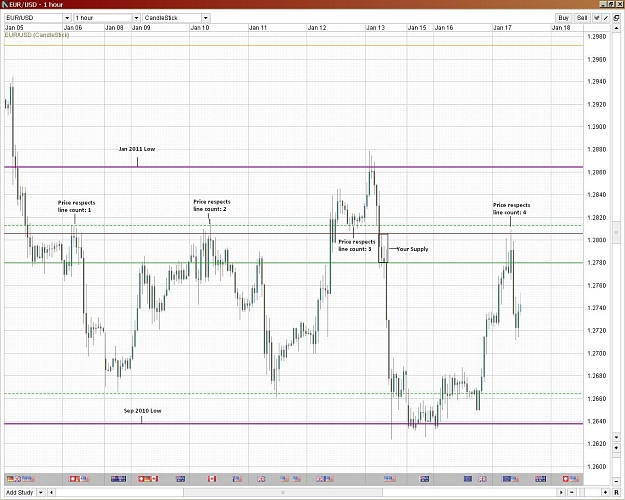The height and width of the screenshot is (500, 625).
Task: Click the Jan 05 date label
Action: click(x=14, y=28)
